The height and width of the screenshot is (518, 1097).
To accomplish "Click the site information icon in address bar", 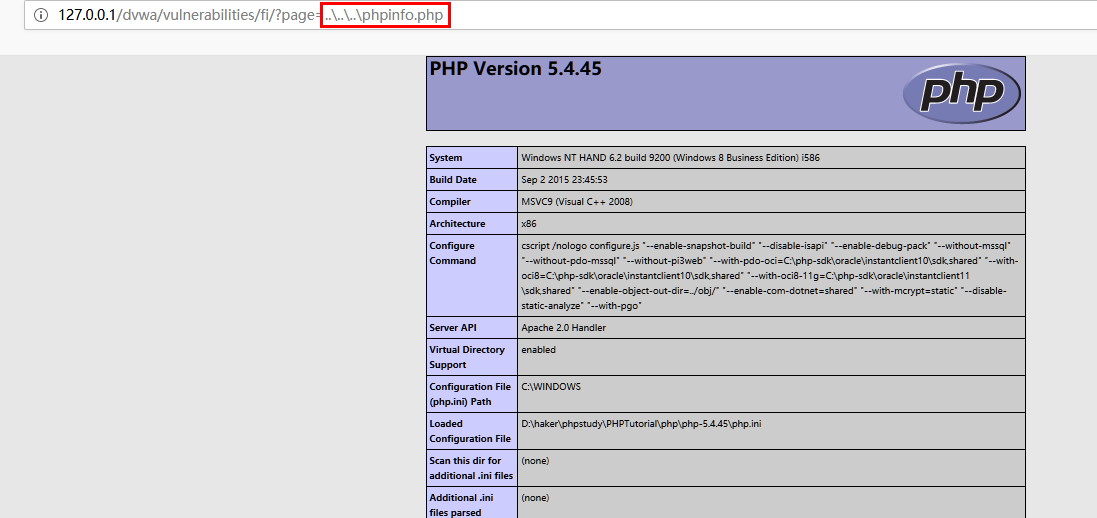I will point(40,16).
